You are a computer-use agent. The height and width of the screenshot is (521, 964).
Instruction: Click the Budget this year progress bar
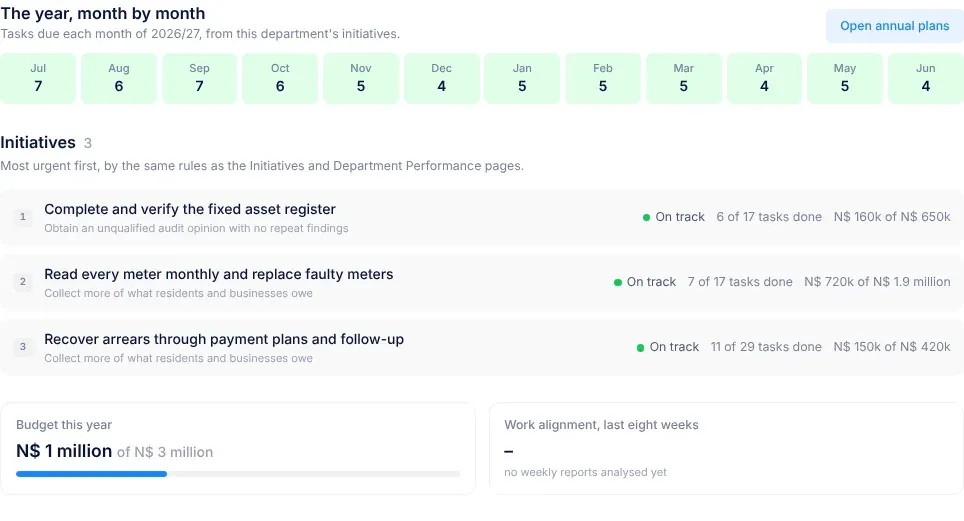[x=238, y=474]
